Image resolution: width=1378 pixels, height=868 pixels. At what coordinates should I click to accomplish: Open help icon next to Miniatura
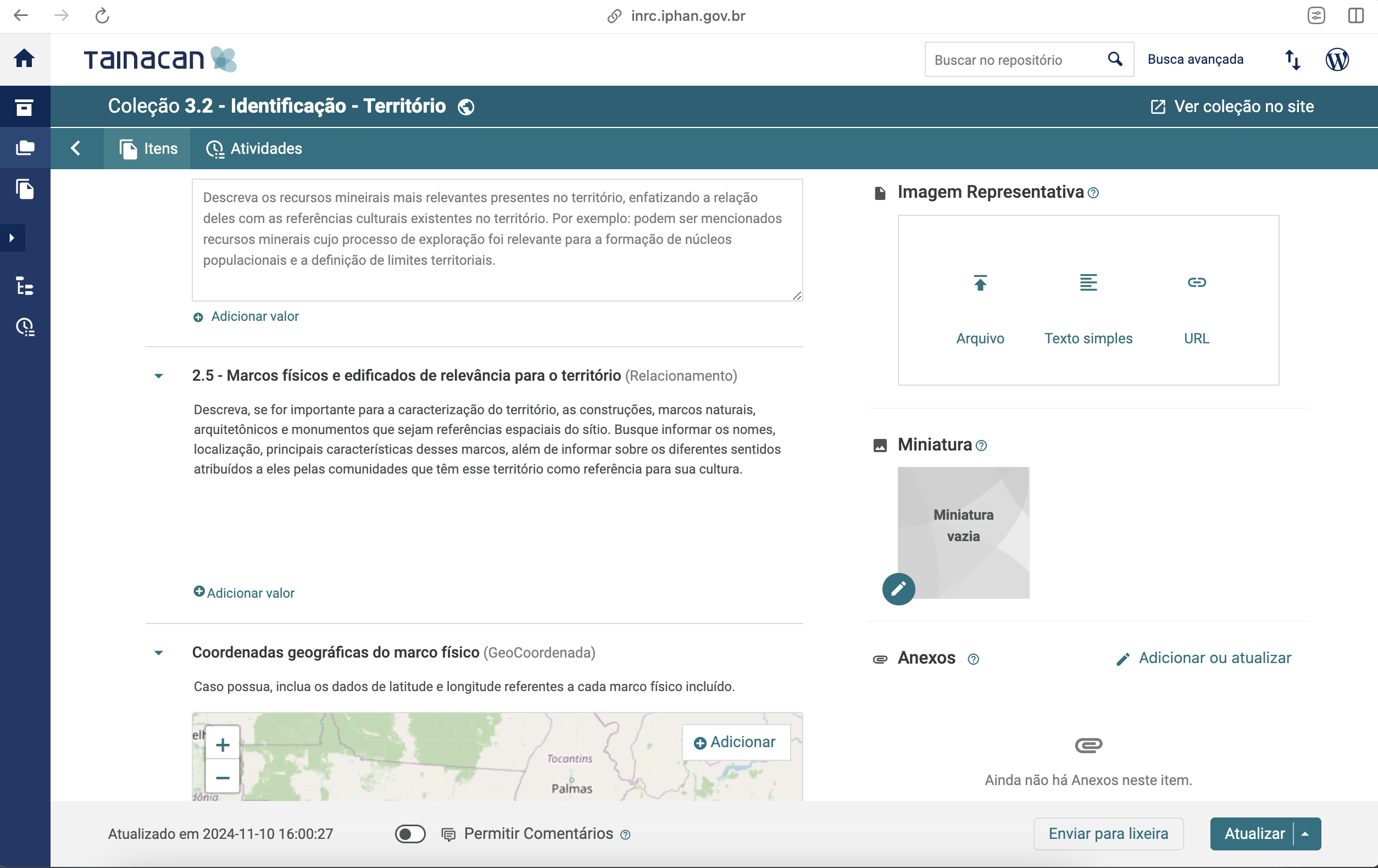(x=981, y=445)
